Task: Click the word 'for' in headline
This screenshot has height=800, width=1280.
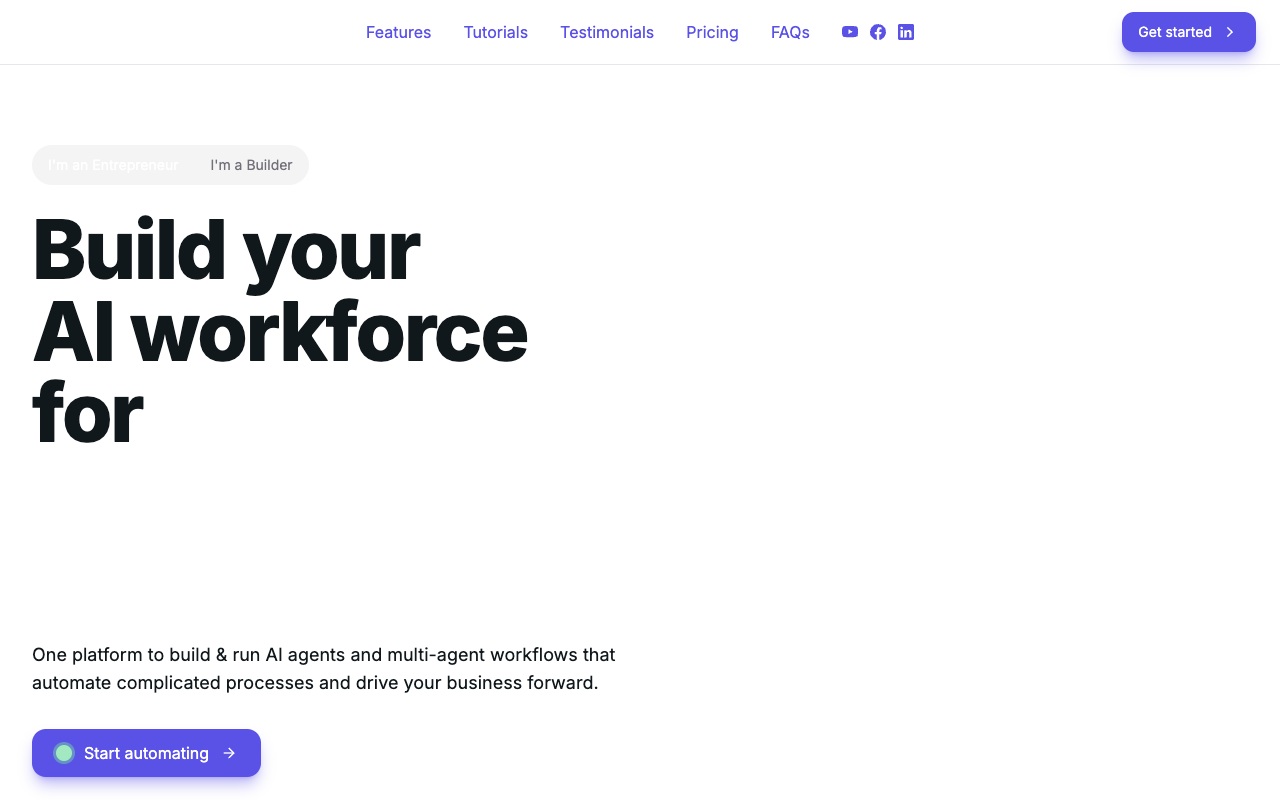Action: (88, 413)
